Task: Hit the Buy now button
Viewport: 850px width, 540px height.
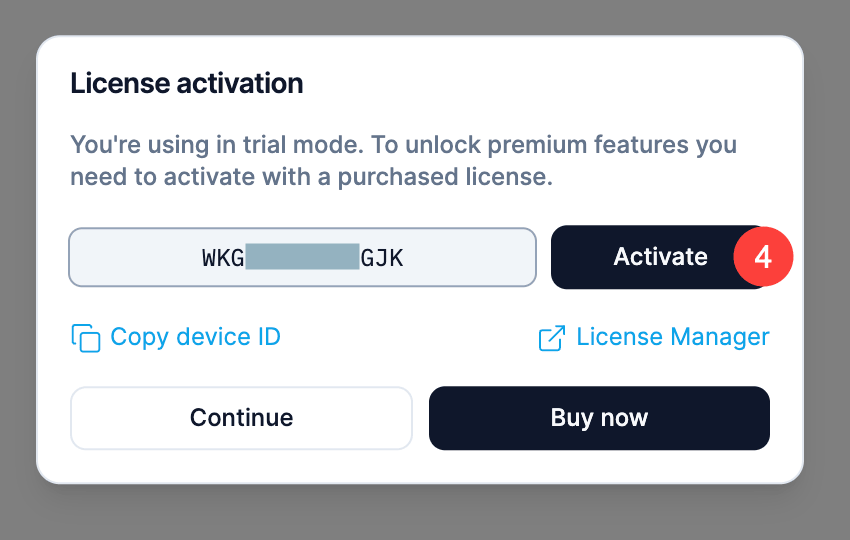Action: tap(599, 418)
